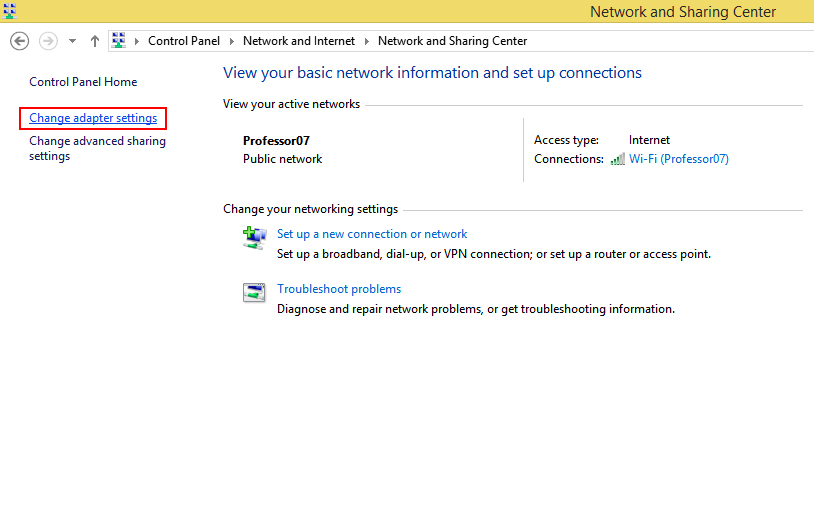Open the recent locations dropdown arrow

click(72, 42)
